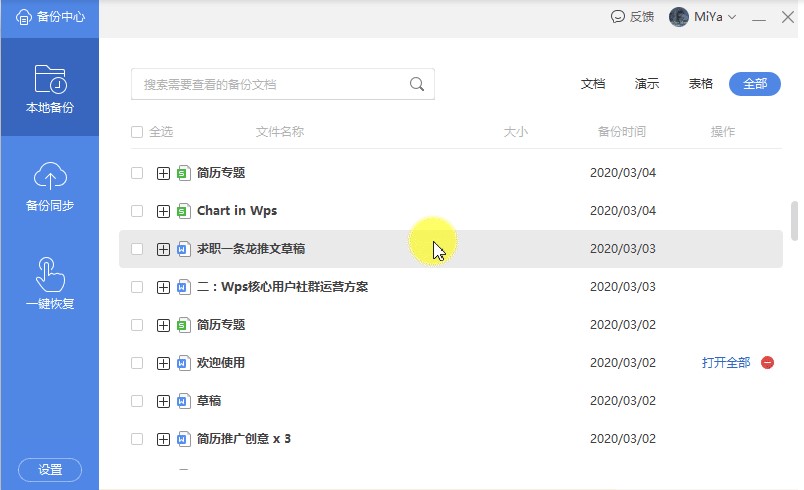Filter backups by 演示 presentations

point(647,84)
